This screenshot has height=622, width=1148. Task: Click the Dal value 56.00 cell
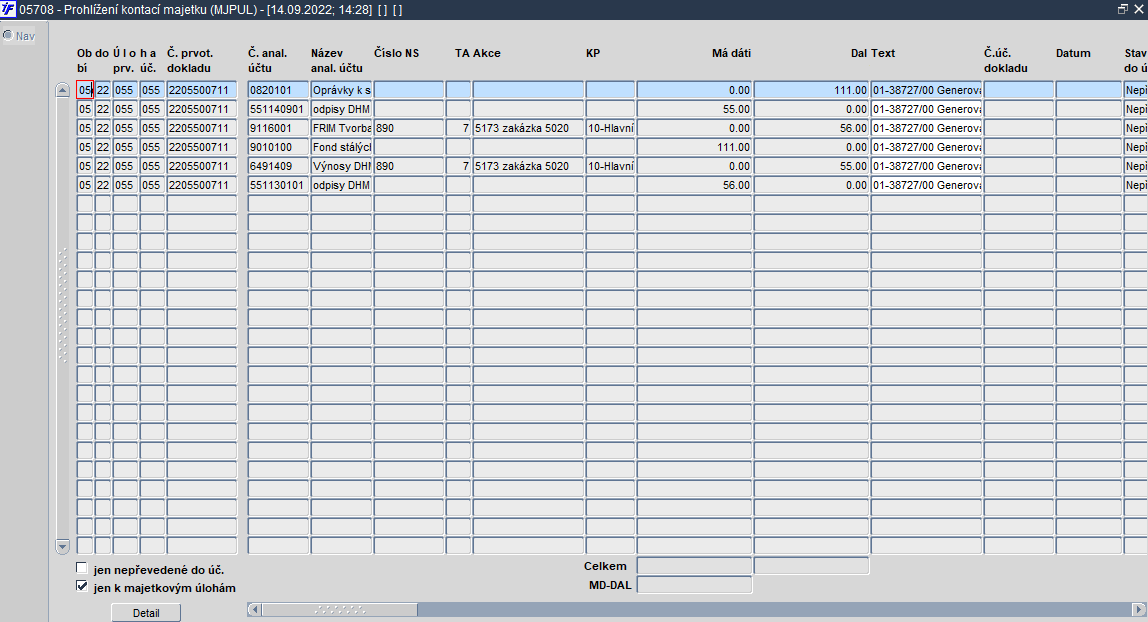(x=811, y=128)
